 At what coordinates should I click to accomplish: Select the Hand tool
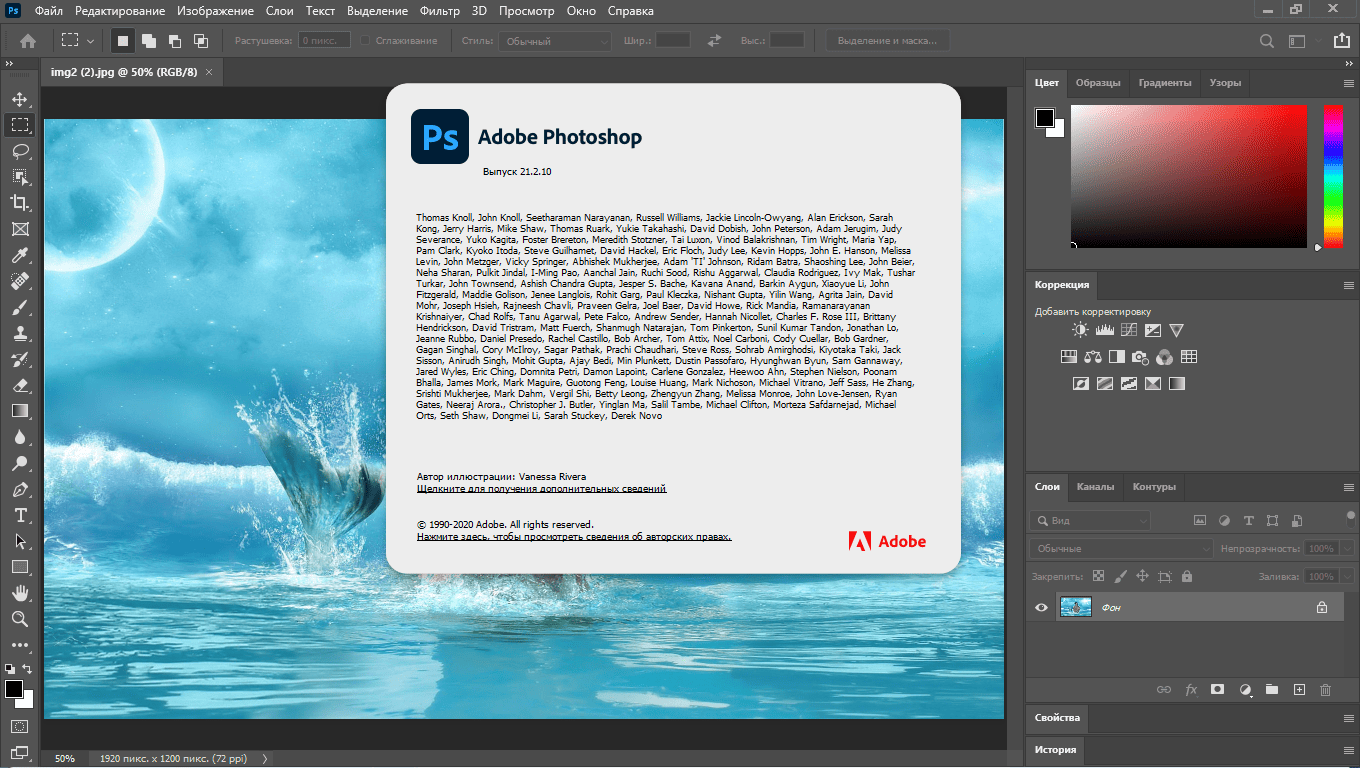(19, 593)
